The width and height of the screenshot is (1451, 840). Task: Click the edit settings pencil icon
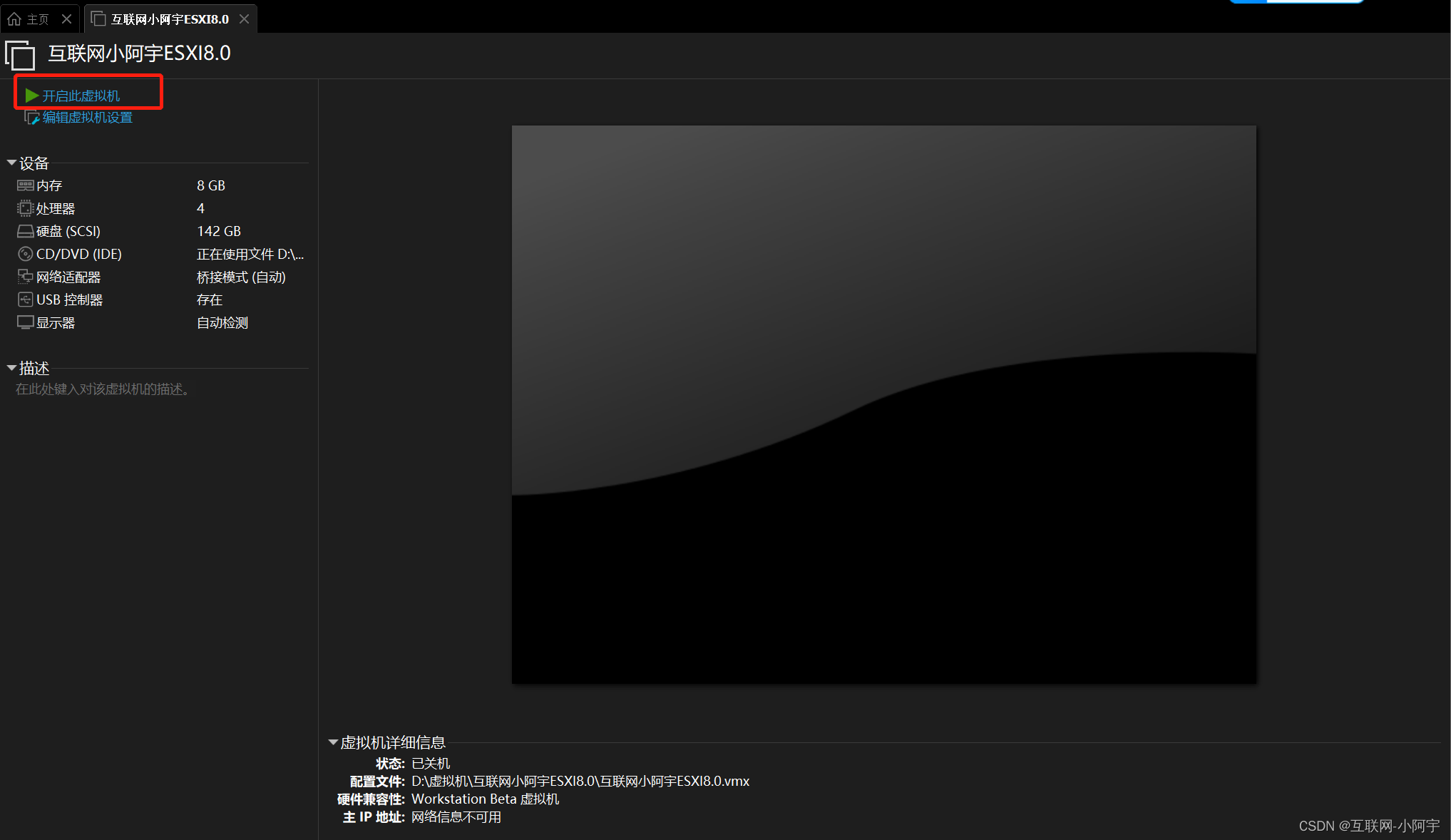31,117
